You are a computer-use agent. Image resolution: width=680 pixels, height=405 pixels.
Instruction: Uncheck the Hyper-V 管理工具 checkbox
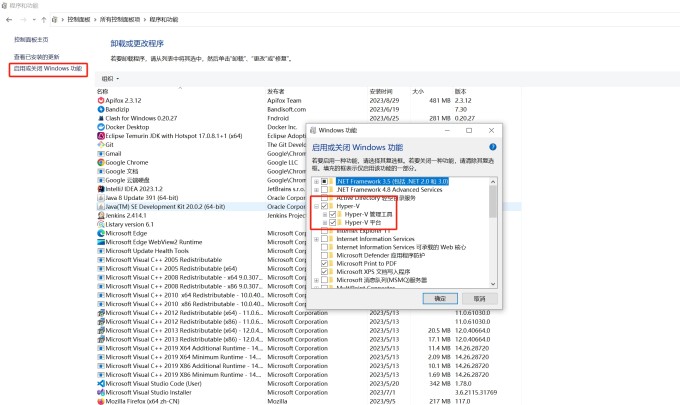tap(333, 214)
